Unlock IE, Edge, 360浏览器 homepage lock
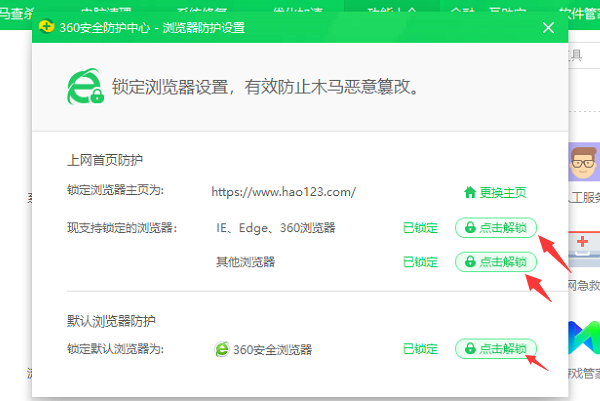600x401 pixels. tap(496, 228)
